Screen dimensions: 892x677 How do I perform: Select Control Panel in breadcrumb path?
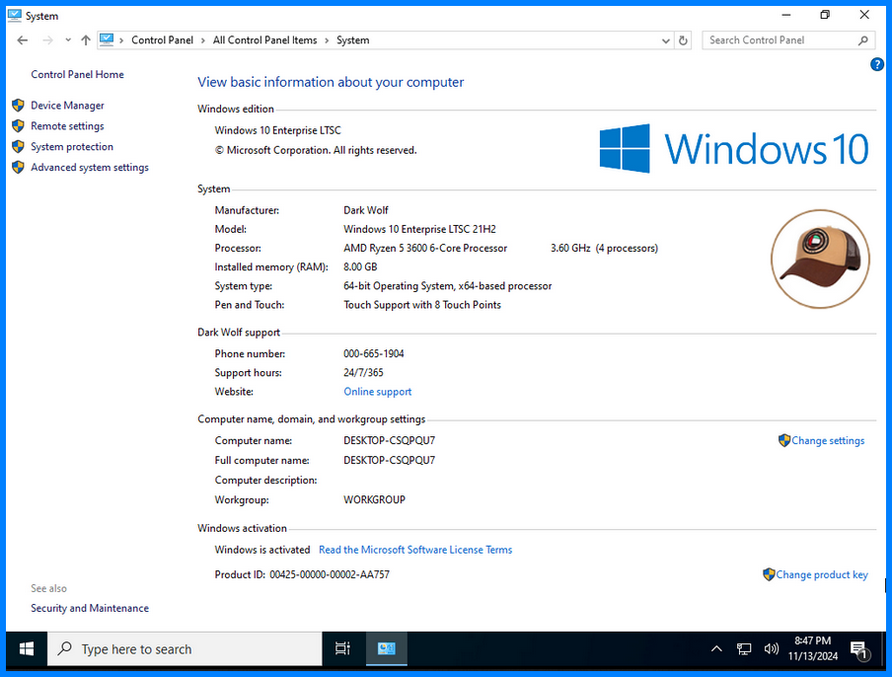tap(162, 40)
